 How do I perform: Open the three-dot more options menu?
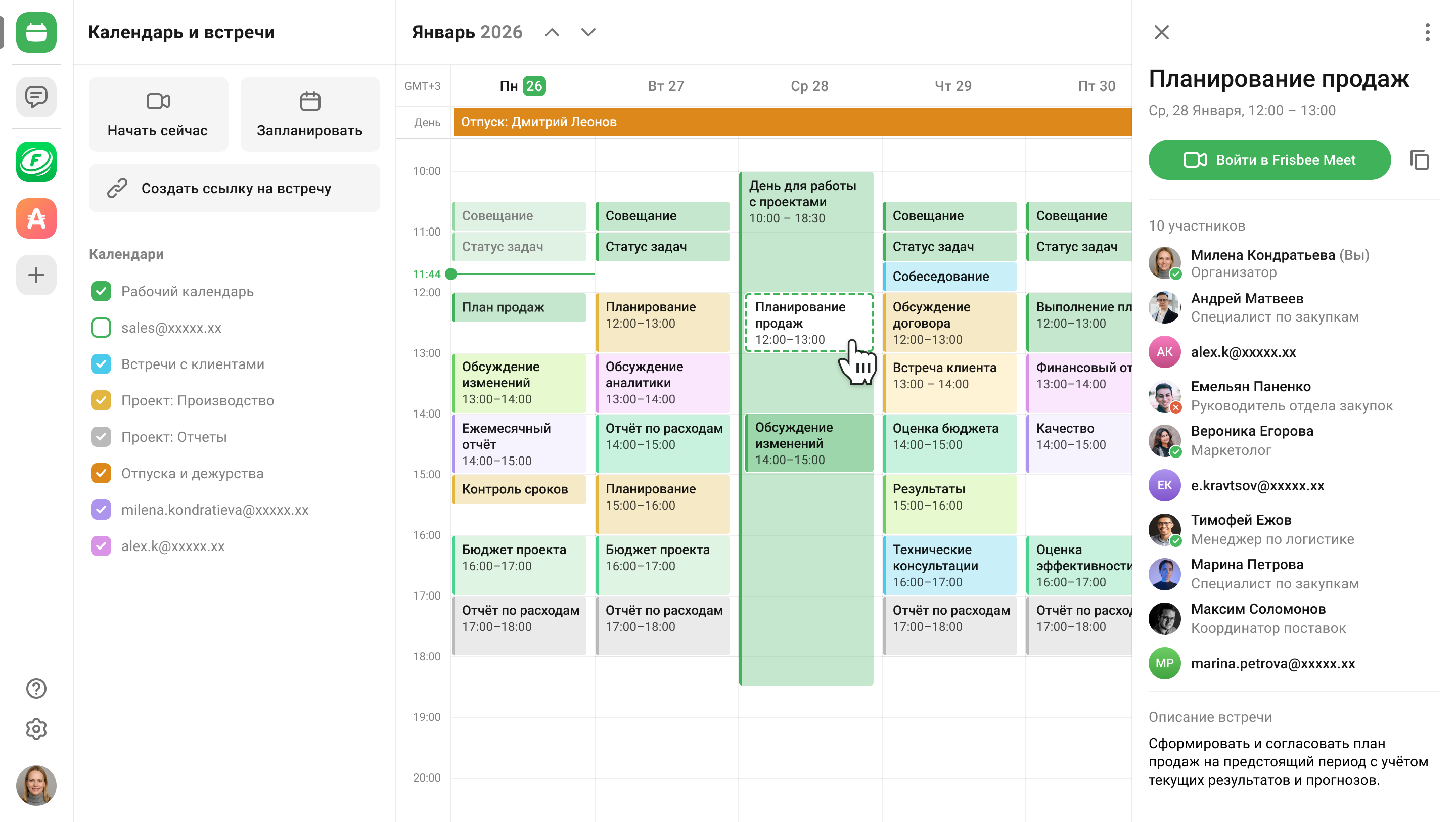click(x=1427, y=32)
